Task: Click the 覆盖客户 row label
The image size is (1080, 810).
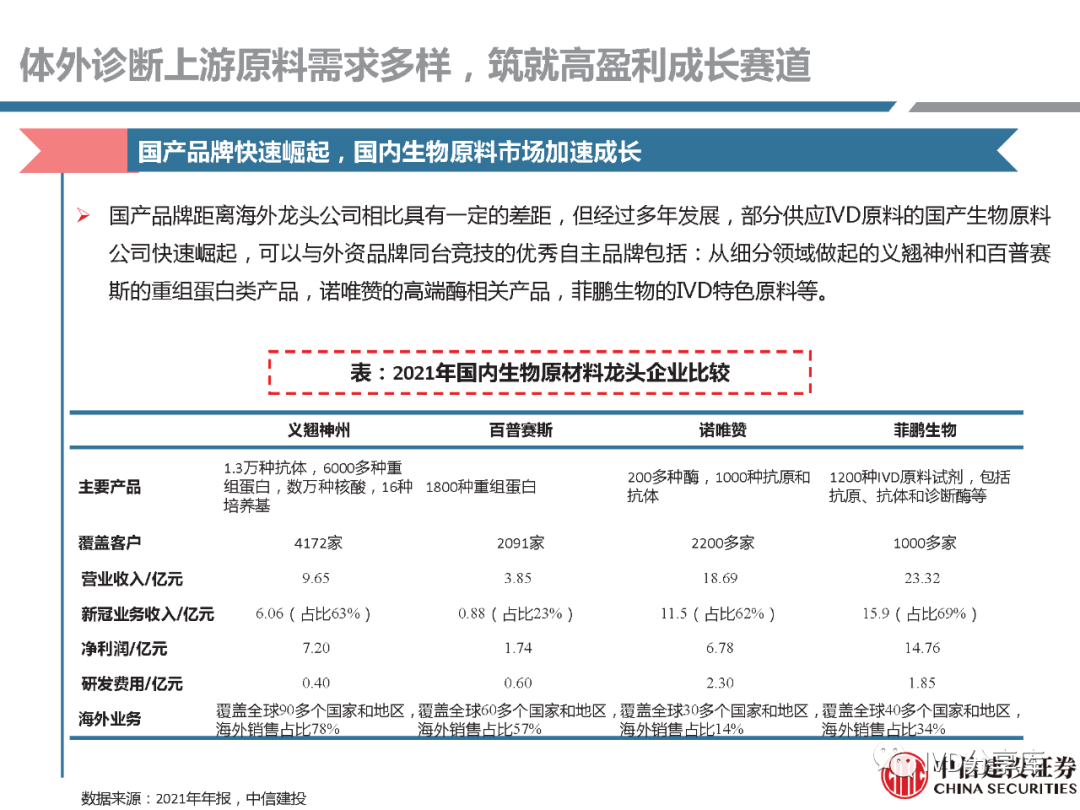Action: [110, 543]
